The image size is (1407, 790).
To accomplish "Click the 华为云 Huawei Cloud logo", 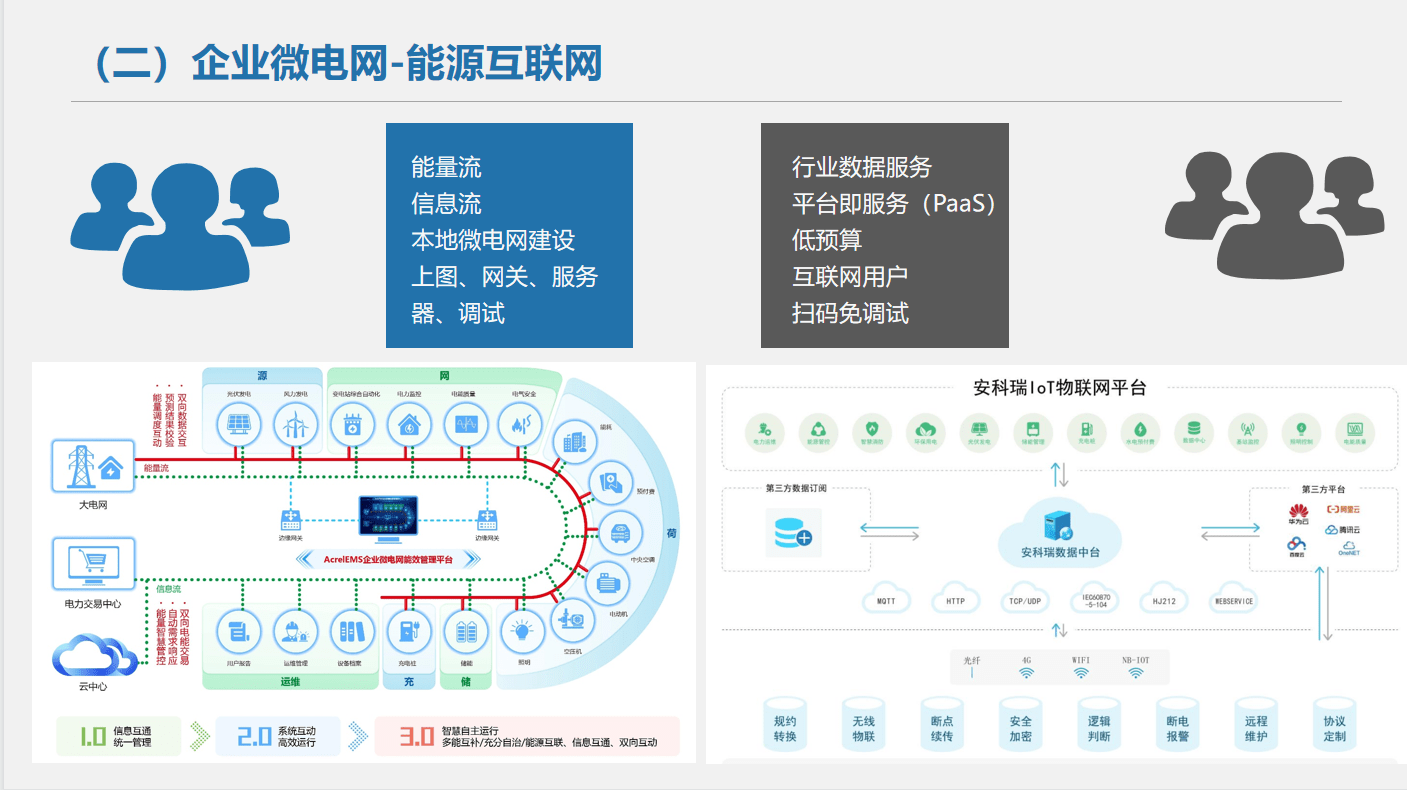I will 1298,515.
